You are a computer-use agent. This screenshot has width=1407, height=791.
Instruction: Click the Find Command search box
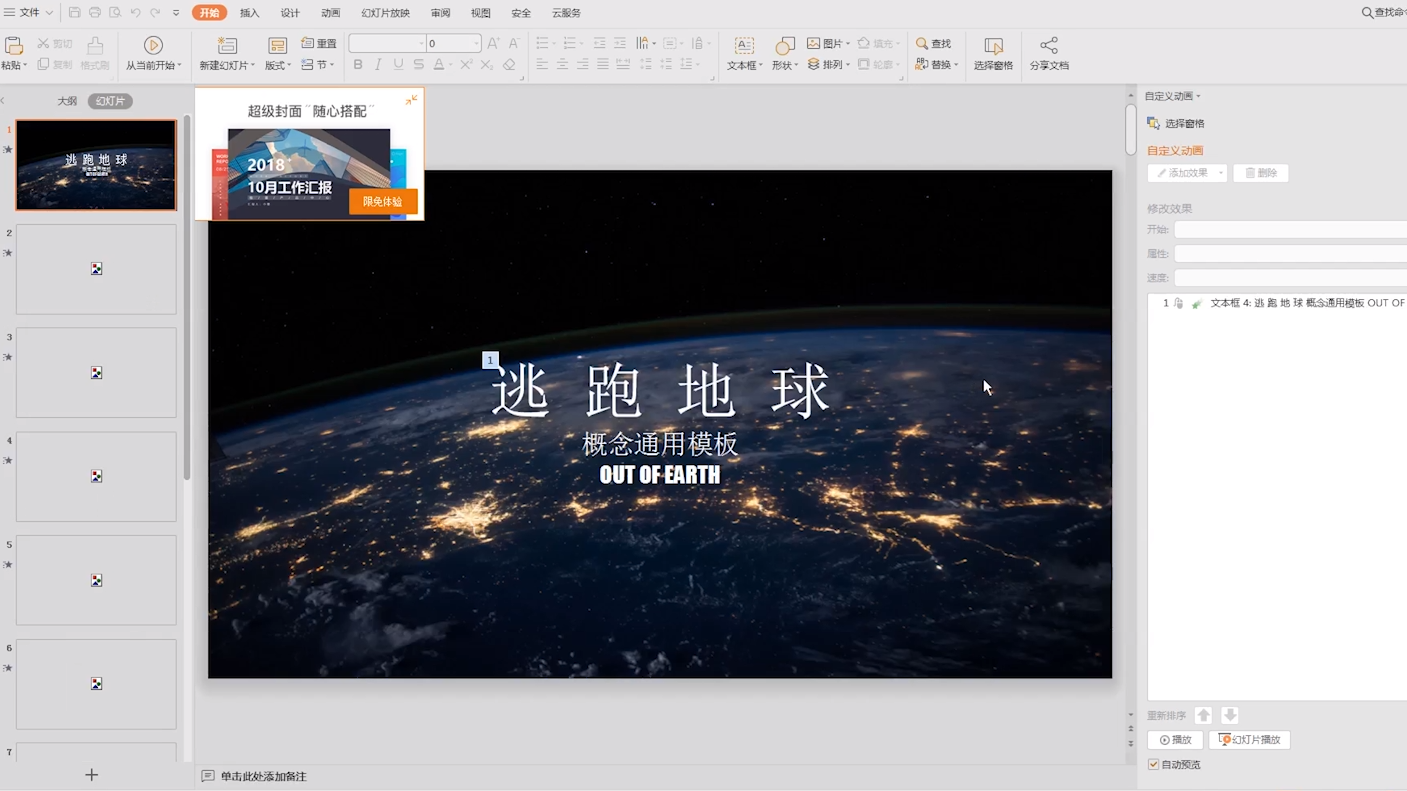(x=1384, y=13)
